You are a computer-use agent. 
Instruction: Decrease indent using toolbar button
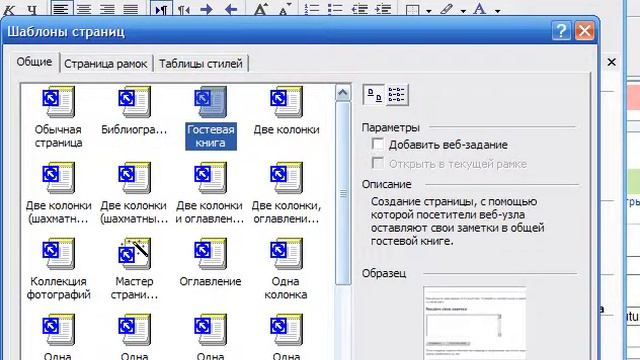(360, 9)
